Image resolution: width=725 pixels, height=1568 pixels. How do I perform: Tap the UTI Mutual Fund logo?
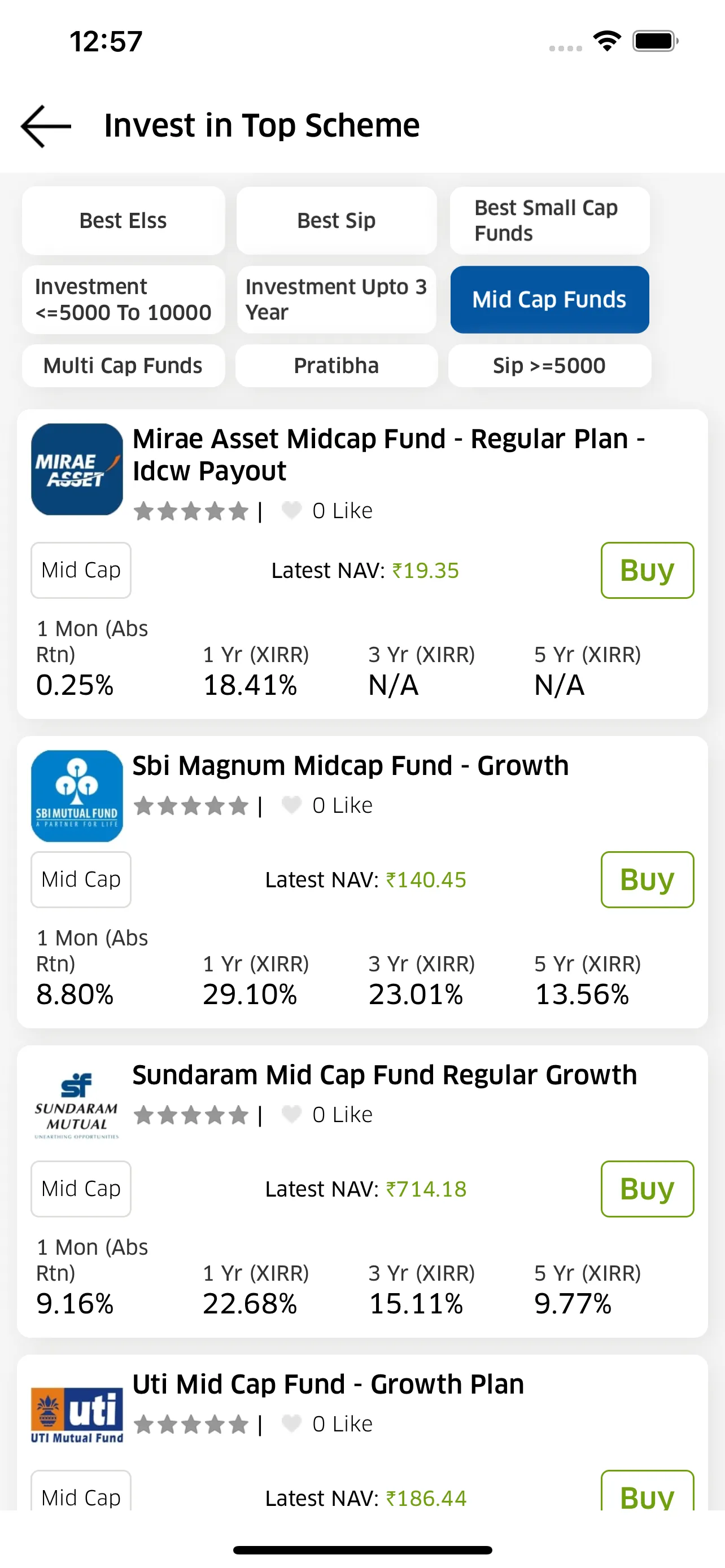point(77,1415)
